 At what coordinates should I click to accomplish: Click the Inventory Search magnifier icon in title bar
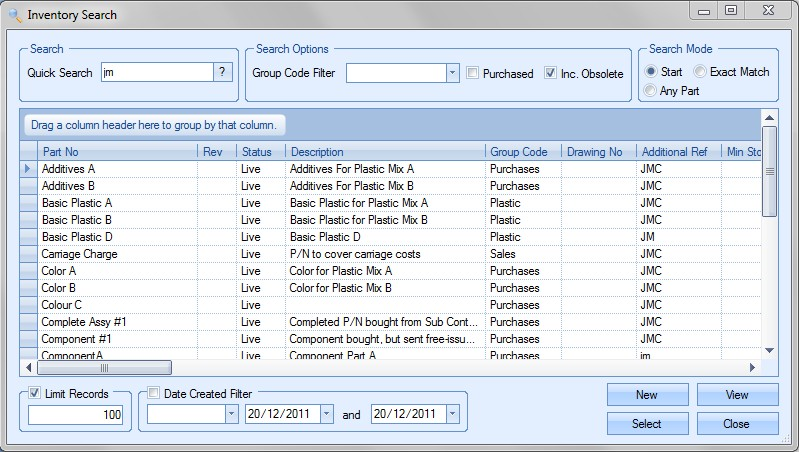(13, 15)
